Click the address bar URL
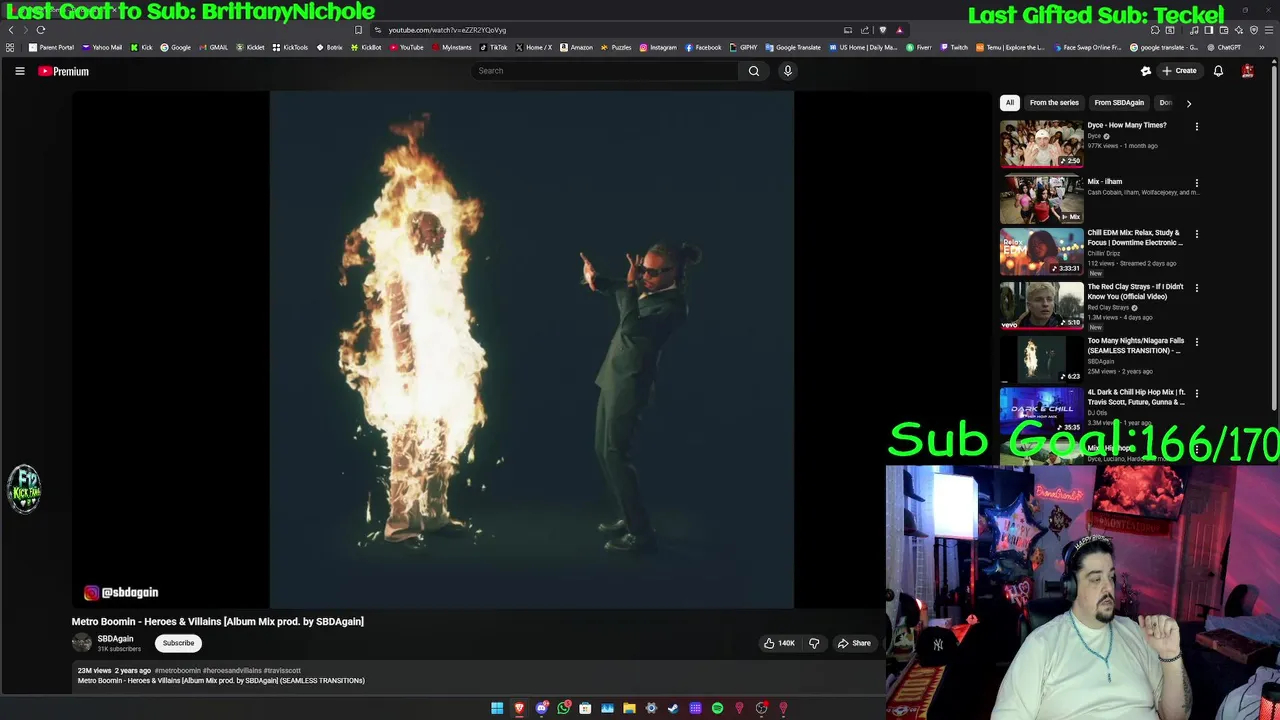 tap(447, 30)
